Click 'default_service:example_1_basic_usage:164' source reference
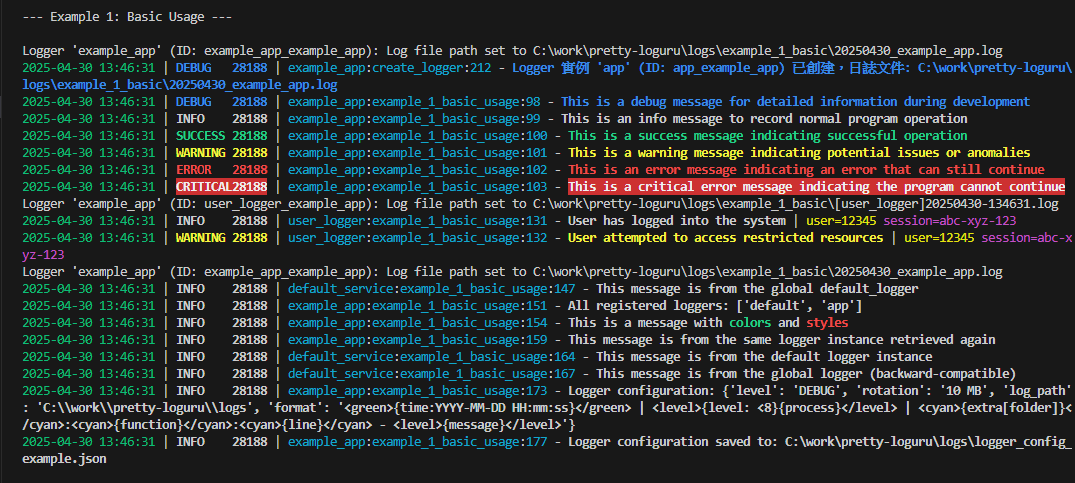The image size is (1075, 483). [431, 357]
